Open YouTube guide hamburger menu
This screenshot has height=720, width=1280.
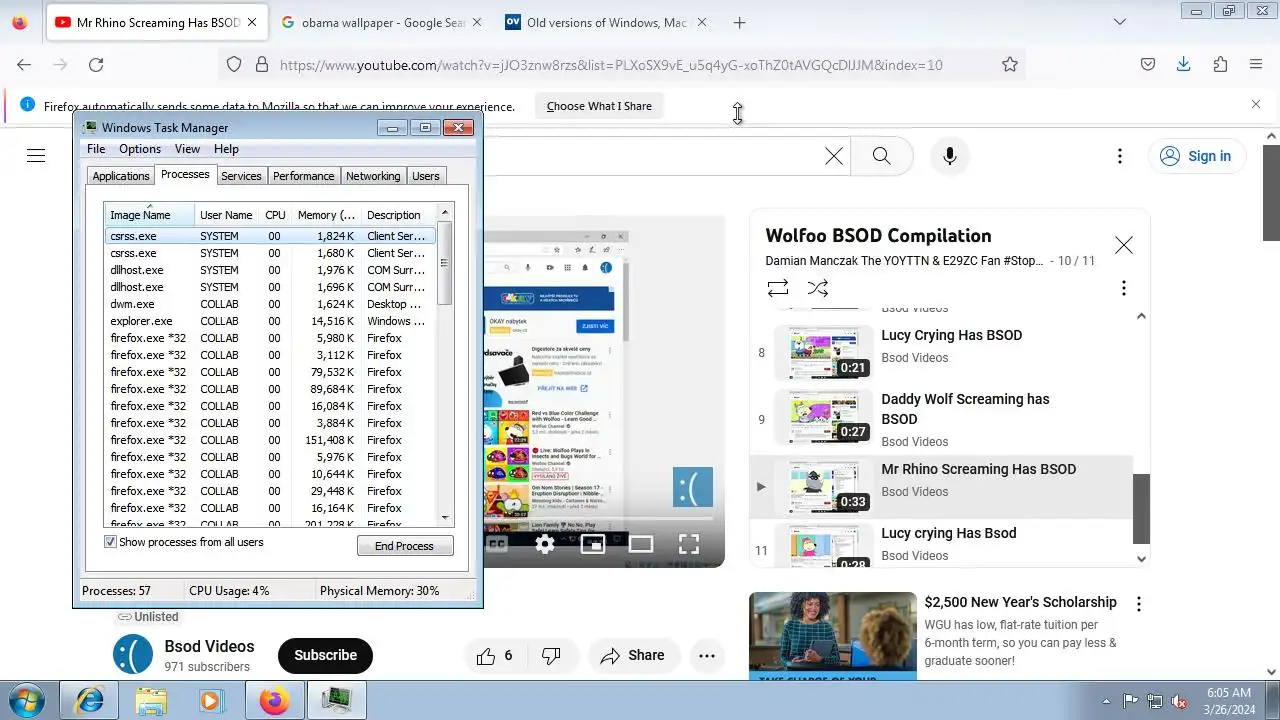[x=36, y=155]
